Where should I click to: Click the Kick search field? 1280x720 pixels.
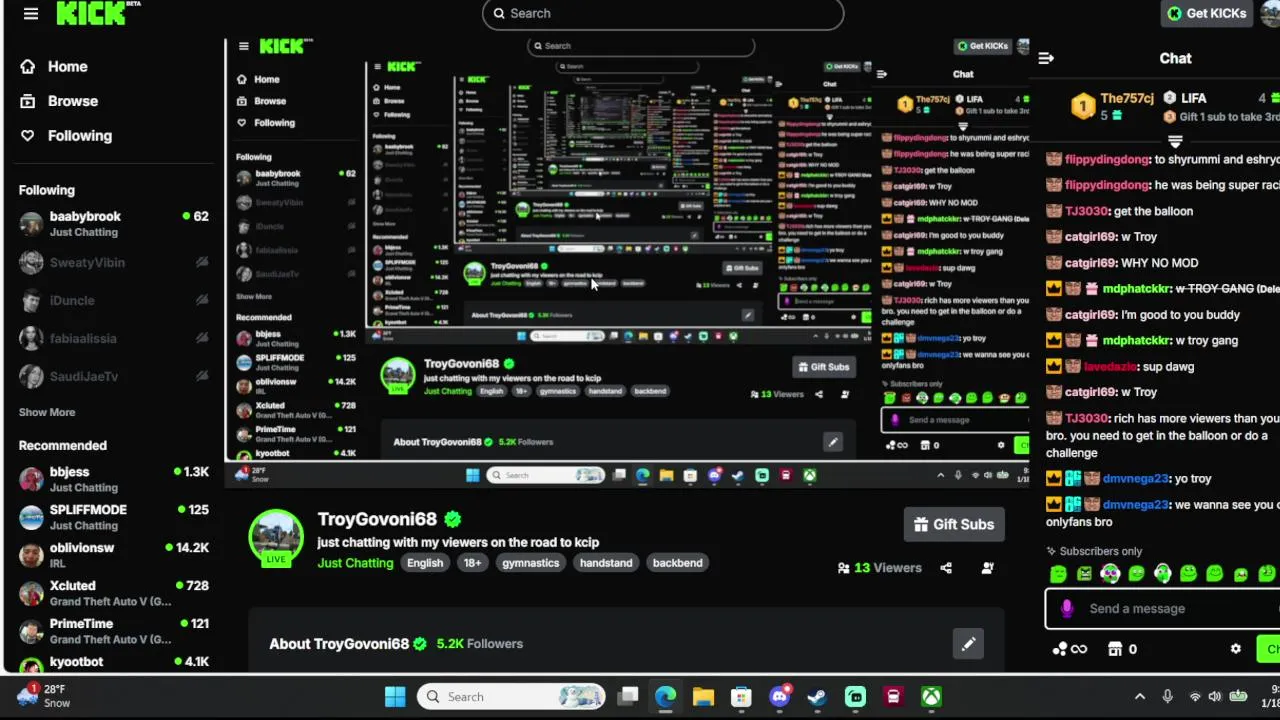pyautogui.click(x=663, y=13)
